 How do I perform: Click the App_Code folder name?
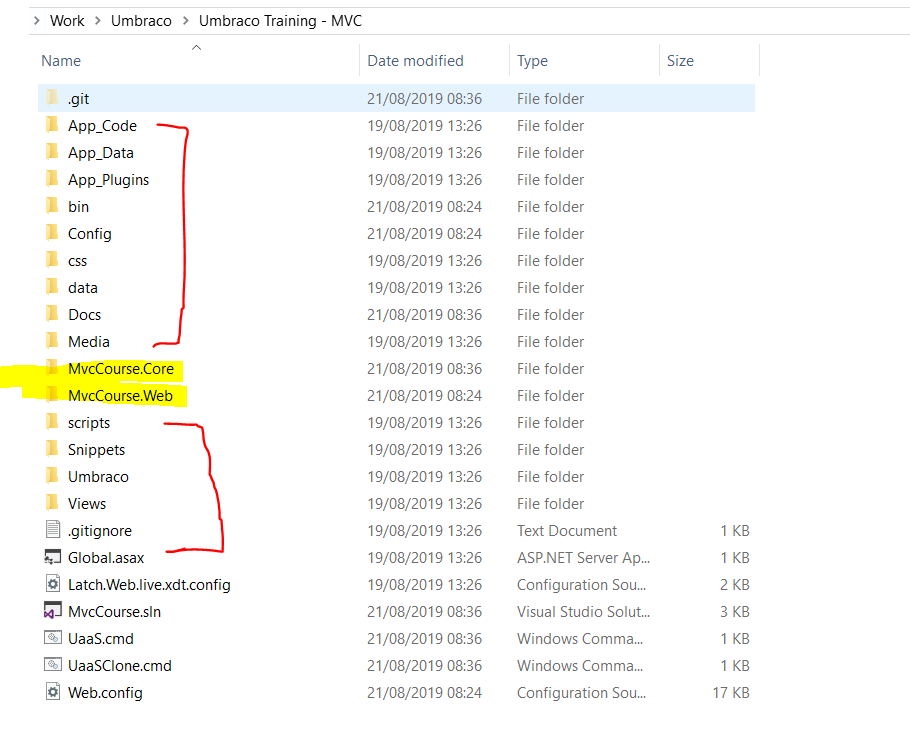click(102, 126)
